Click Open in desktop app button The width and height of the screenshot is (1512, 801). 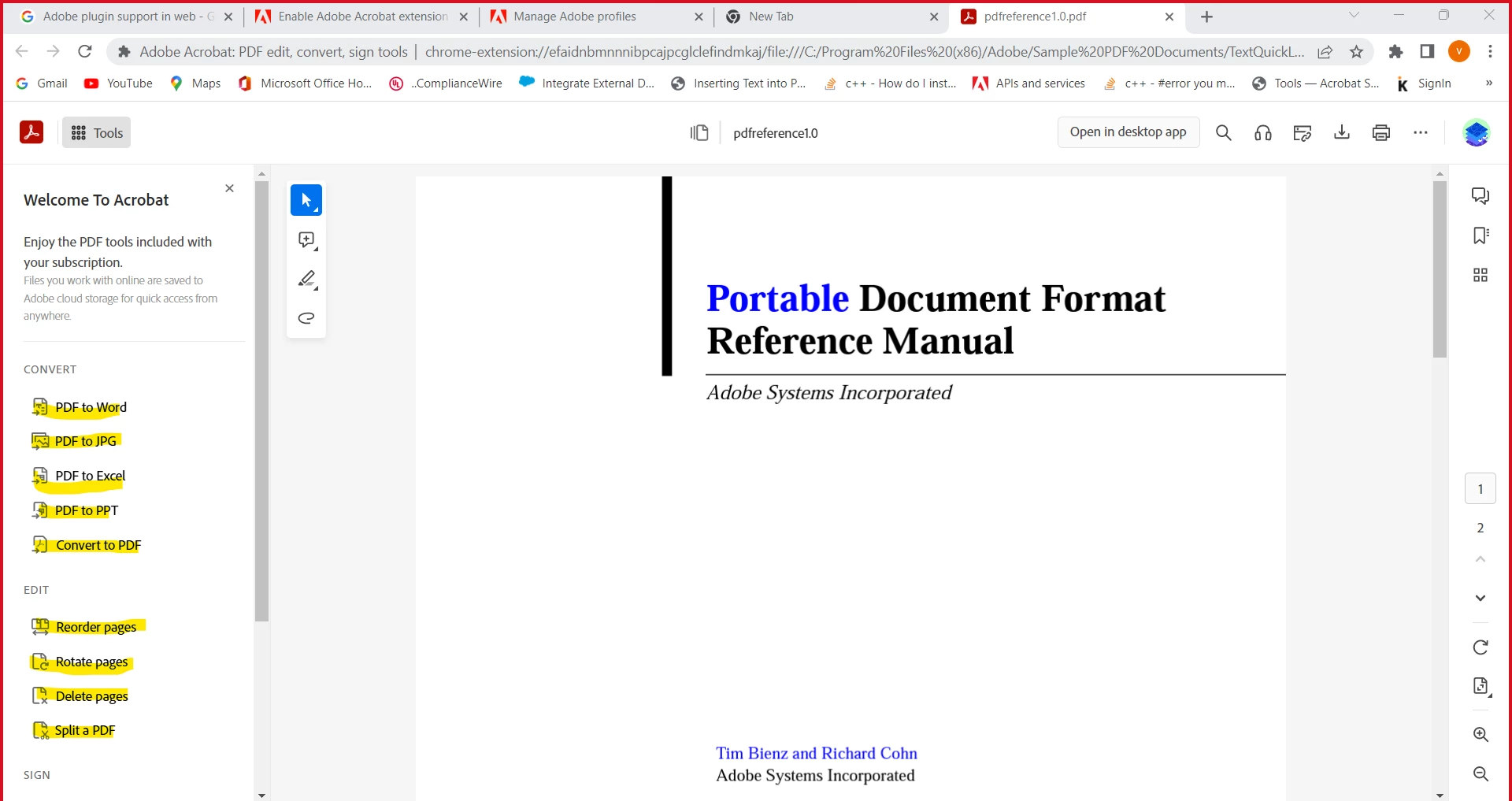point(1128,132)
